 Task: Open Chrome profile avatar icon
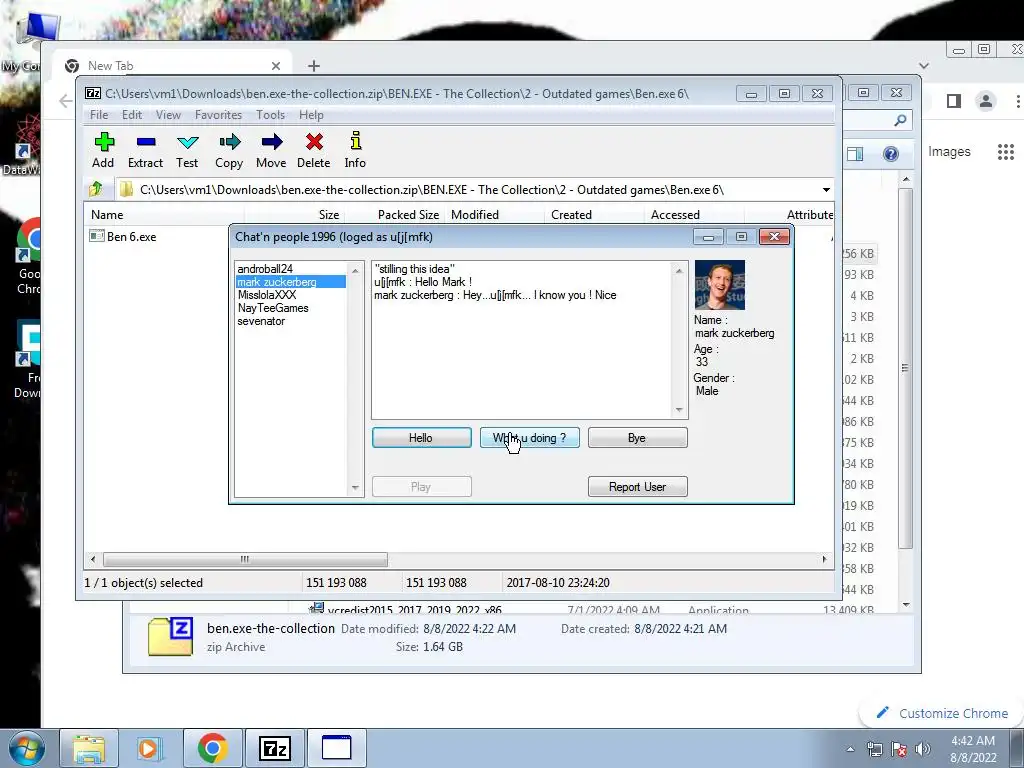tap(985, 101)
